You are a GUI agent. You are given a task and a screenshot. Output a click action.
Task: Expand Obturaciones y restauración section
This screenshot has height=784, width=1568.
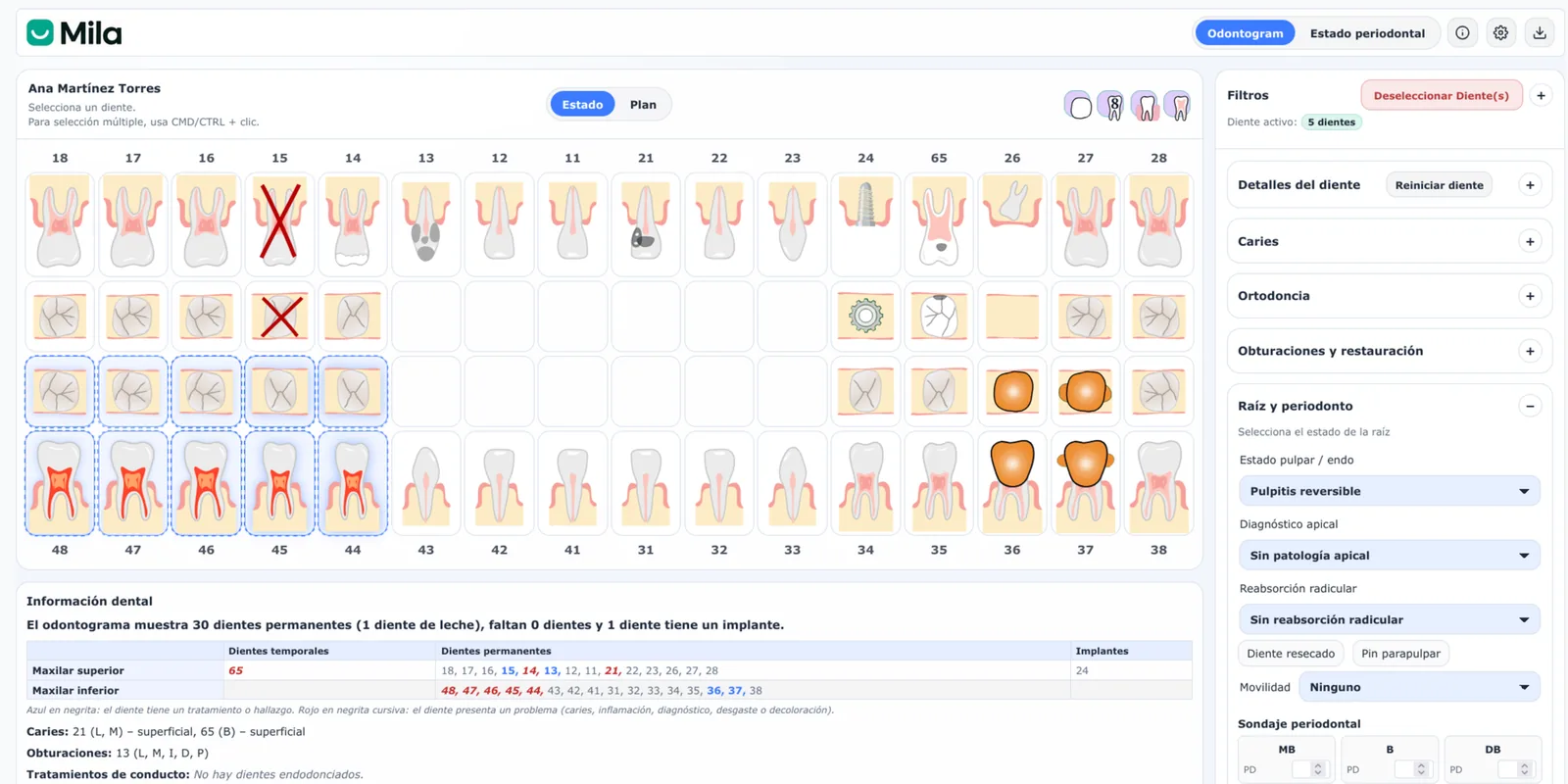tap(1530, 351)
